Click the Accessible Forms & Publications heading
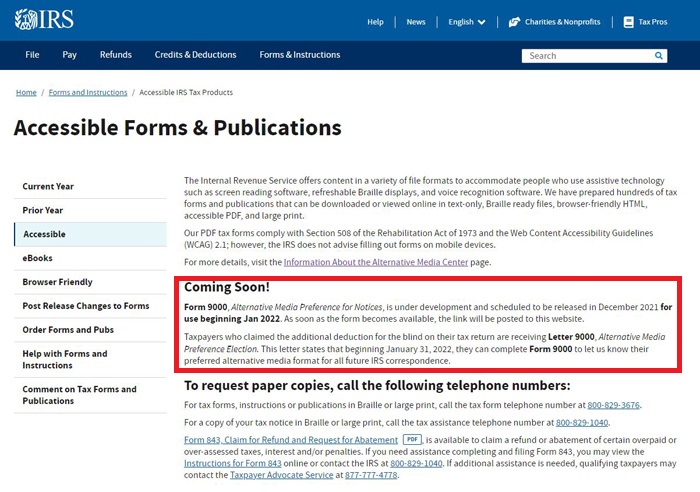The image size is (700, 492). [x=178, y=128]
